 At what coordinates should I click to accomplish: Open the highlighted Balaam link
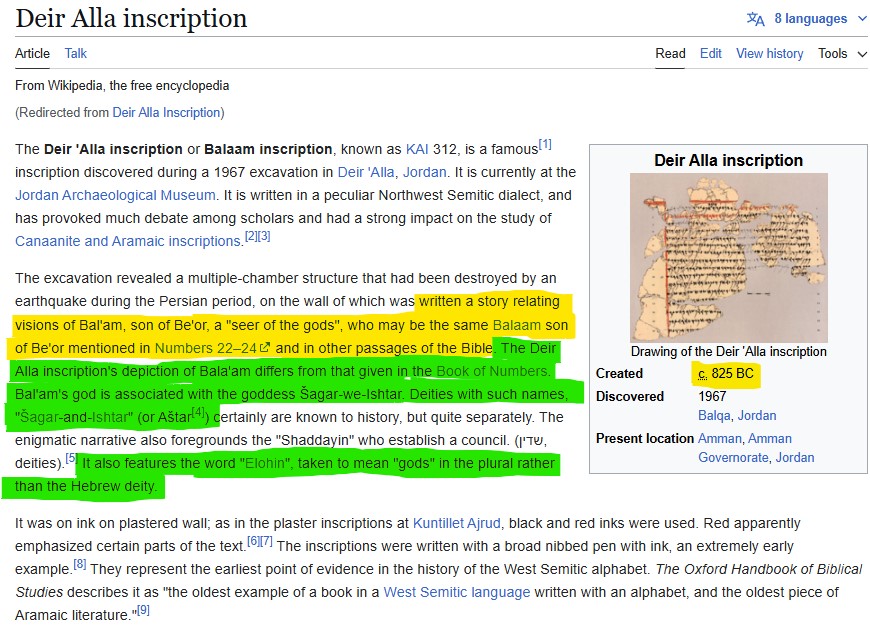[516, 325]
